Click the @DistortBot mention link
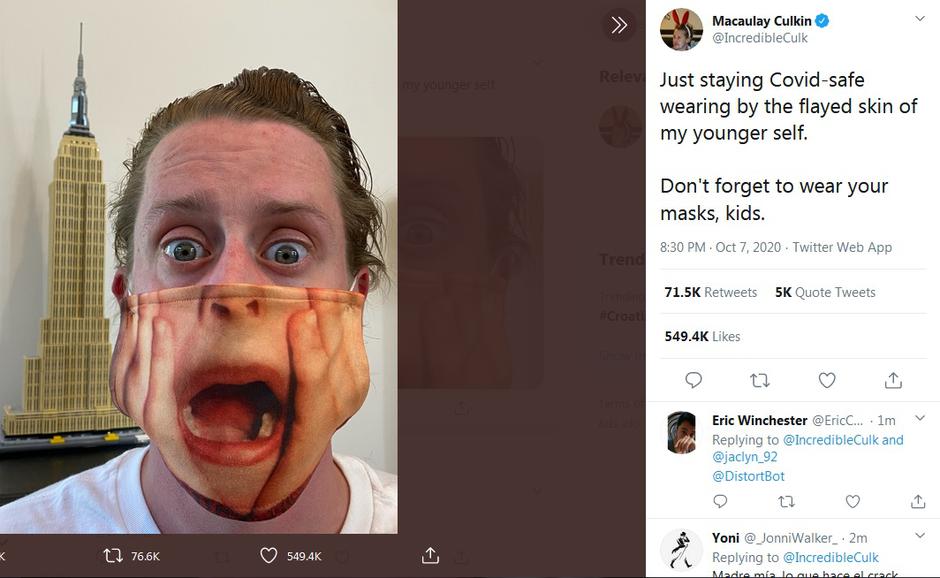The width and height of the screenshot is (940, 578). click(748, 475)
